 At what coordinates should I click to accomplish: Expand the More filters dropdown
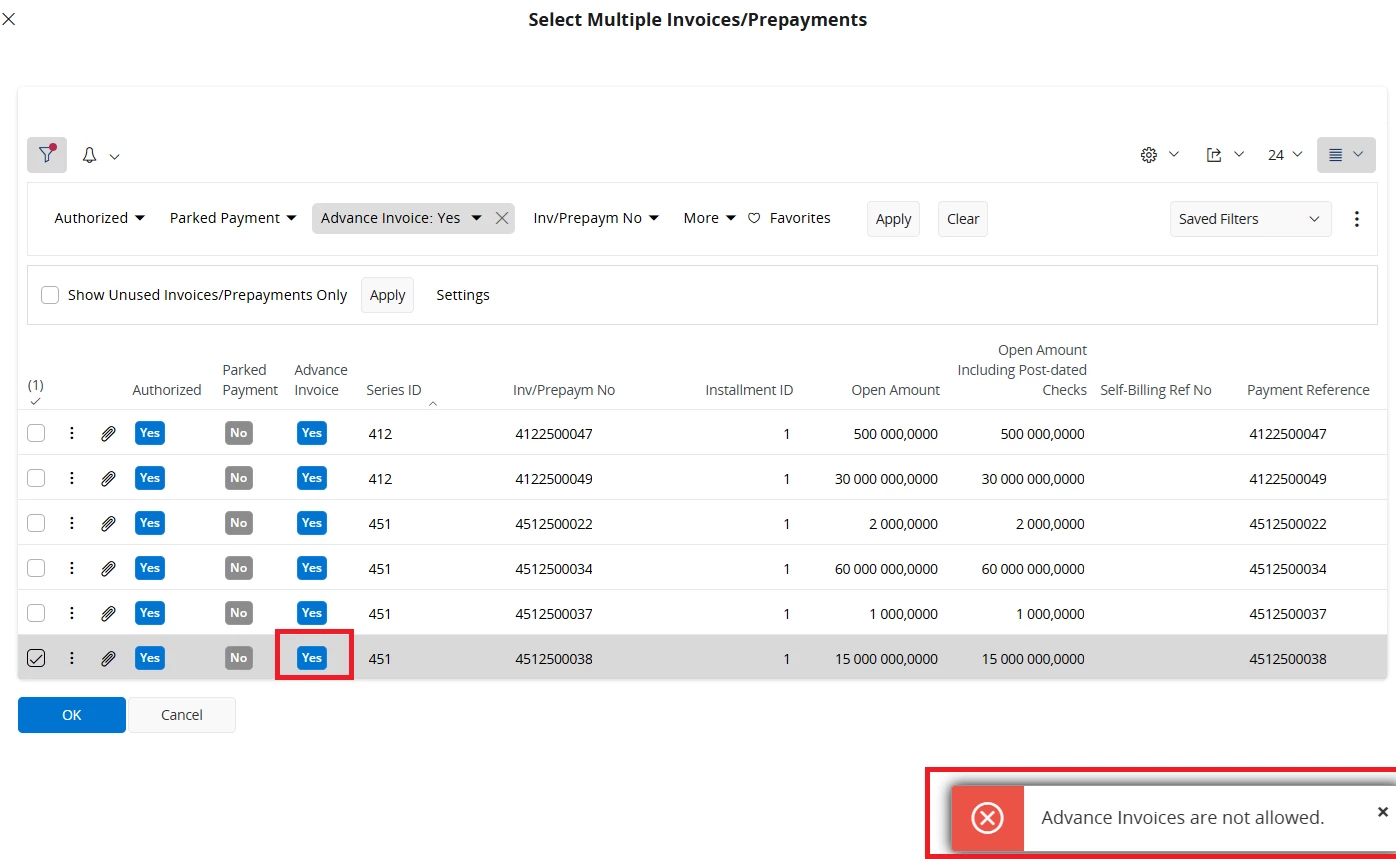709,218
